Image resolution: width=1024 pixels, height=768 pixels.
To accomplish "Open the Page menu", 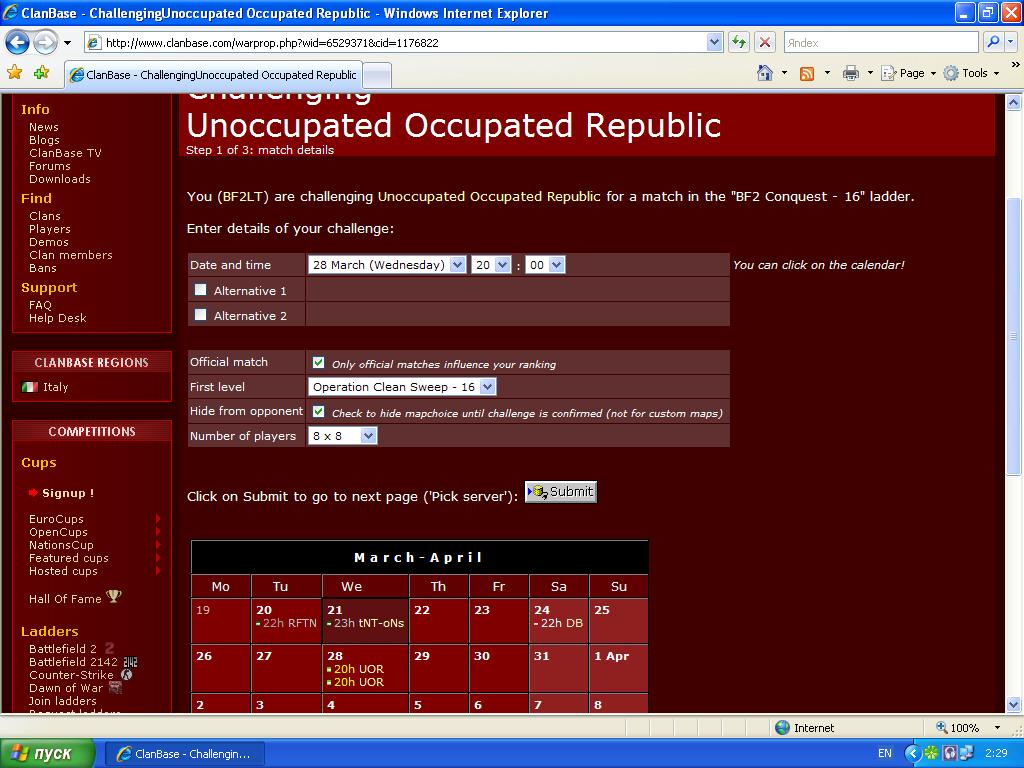I will (908, 73).
